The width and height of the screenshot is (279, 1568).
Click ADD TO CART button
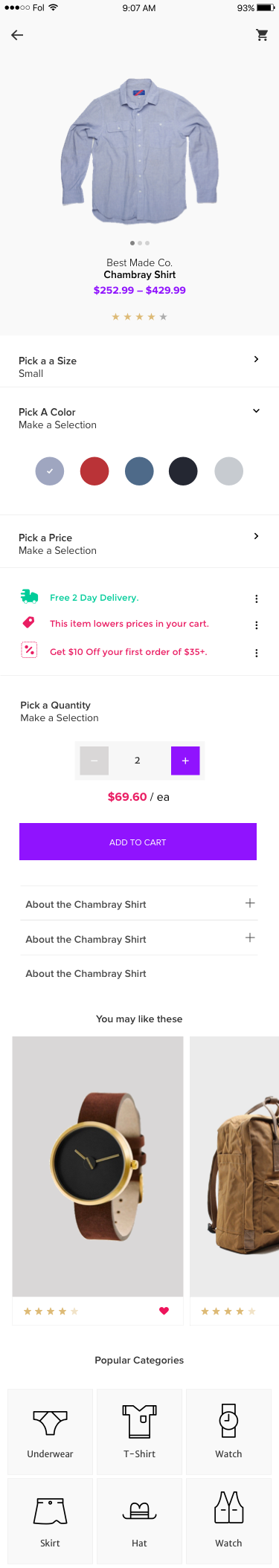(138, 842)
